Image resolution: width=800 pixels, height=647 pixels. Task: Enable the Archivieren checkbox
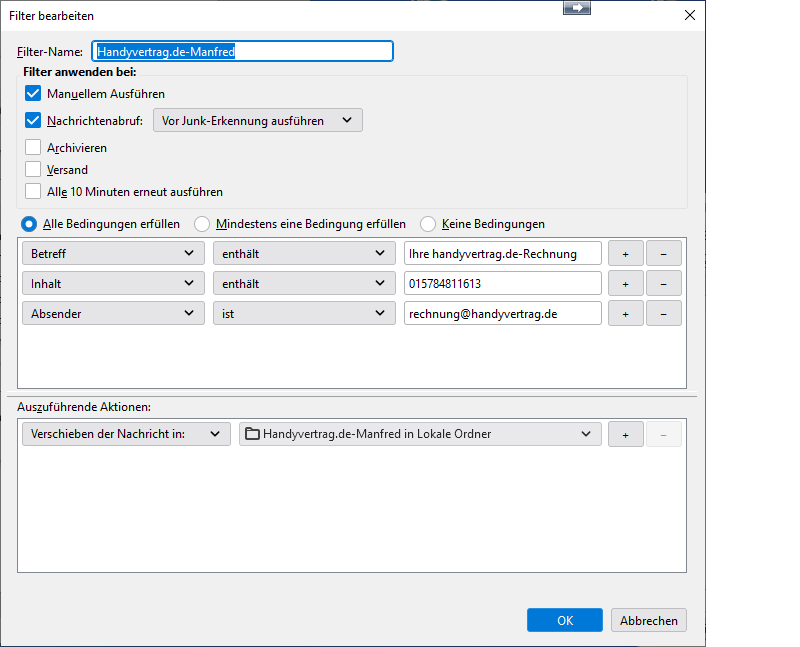pos(33,147)
